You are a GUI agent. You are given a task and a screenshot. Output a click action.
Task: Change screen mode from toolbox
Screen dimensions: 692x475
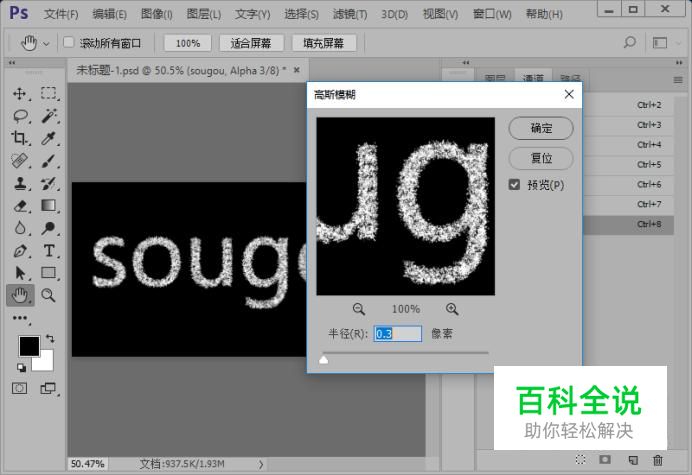coord(48,388)
